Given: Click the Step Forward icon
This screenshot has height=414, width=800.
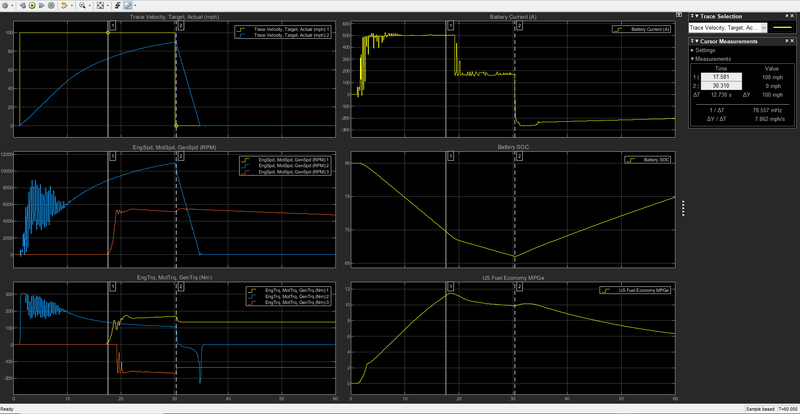Looking at the screenshot, I should pyautogui.click(x=40, y=5).
